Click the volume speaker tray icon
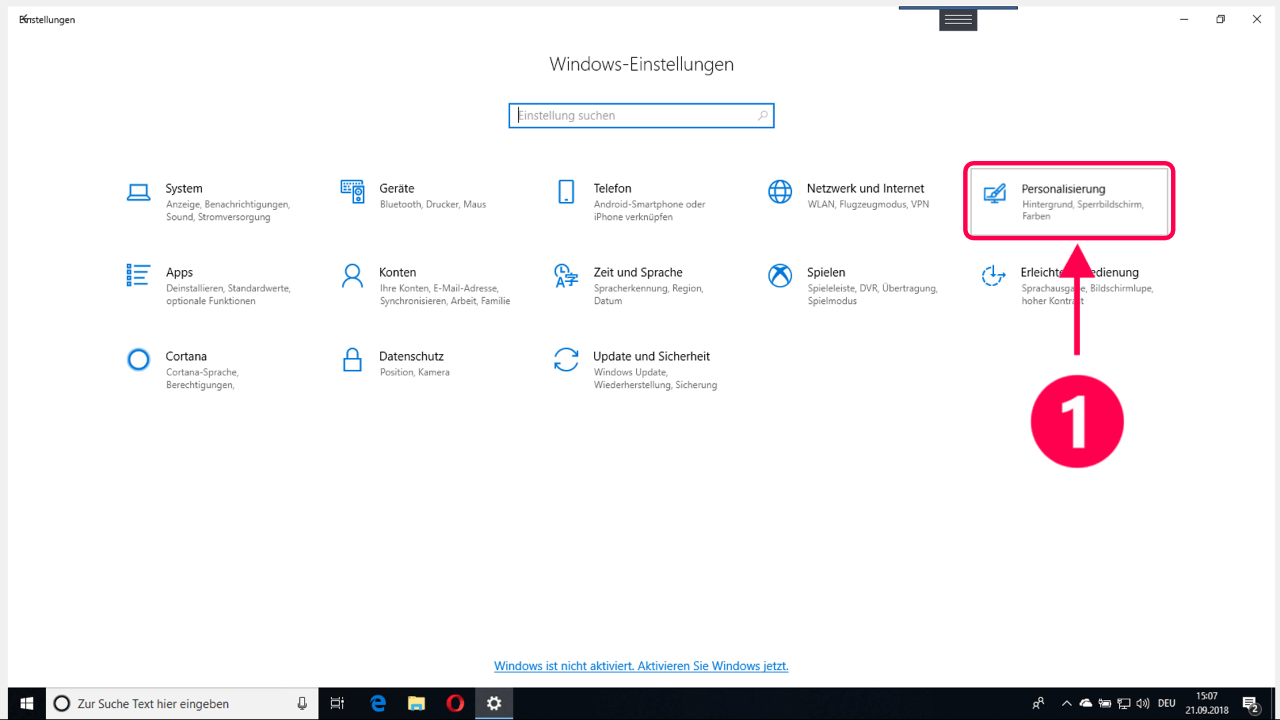Image resolution: width=1280 pixels, height=720 pixels. 1142,704
